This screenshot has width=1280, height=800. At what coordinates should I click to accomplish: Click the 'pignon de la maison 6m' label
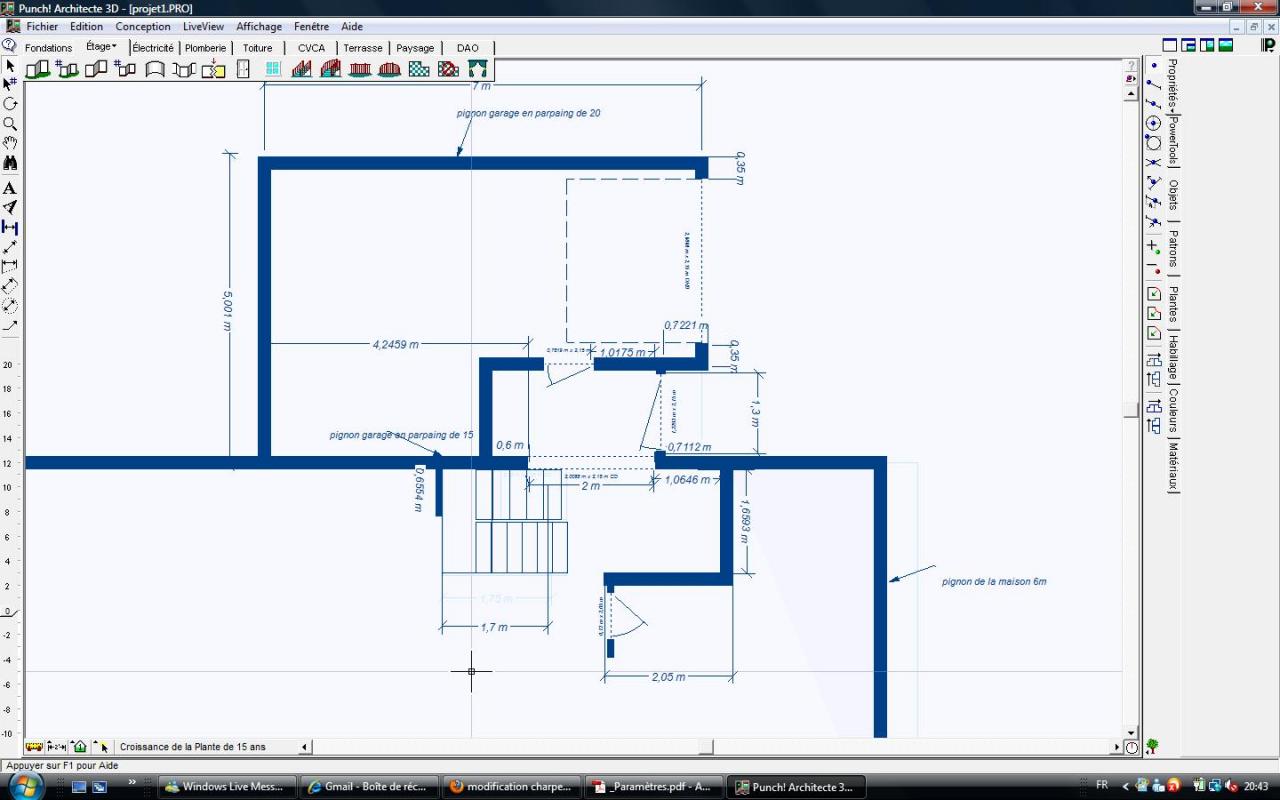(994, 581)
